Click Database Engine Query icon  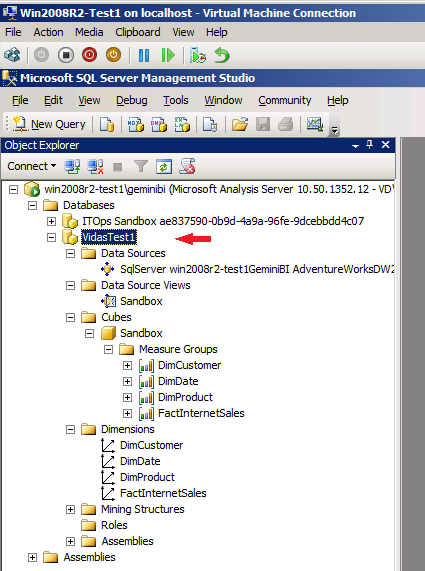[x=107, y=124]
